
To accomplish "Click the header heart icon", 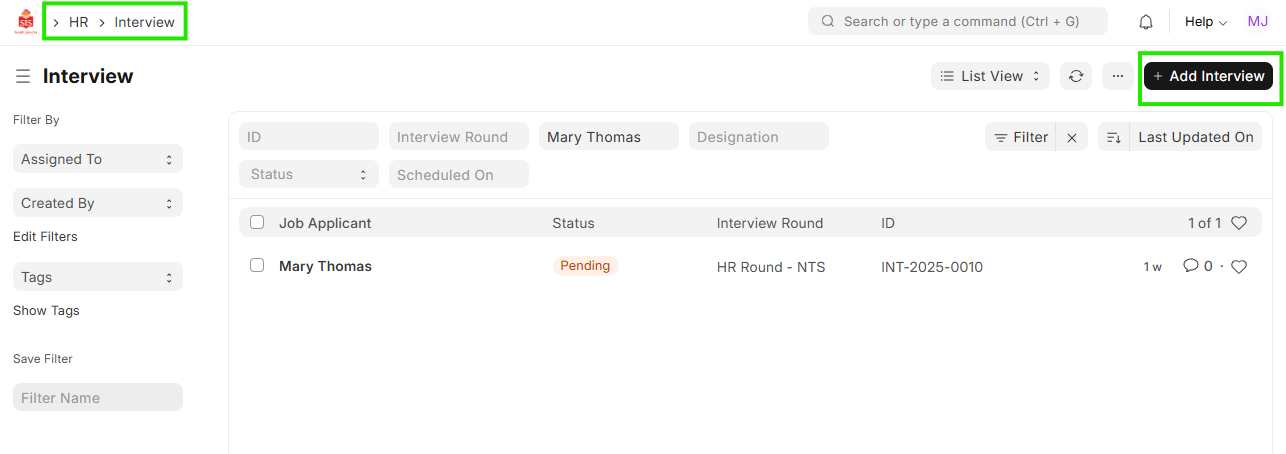I will (1239, 224).
